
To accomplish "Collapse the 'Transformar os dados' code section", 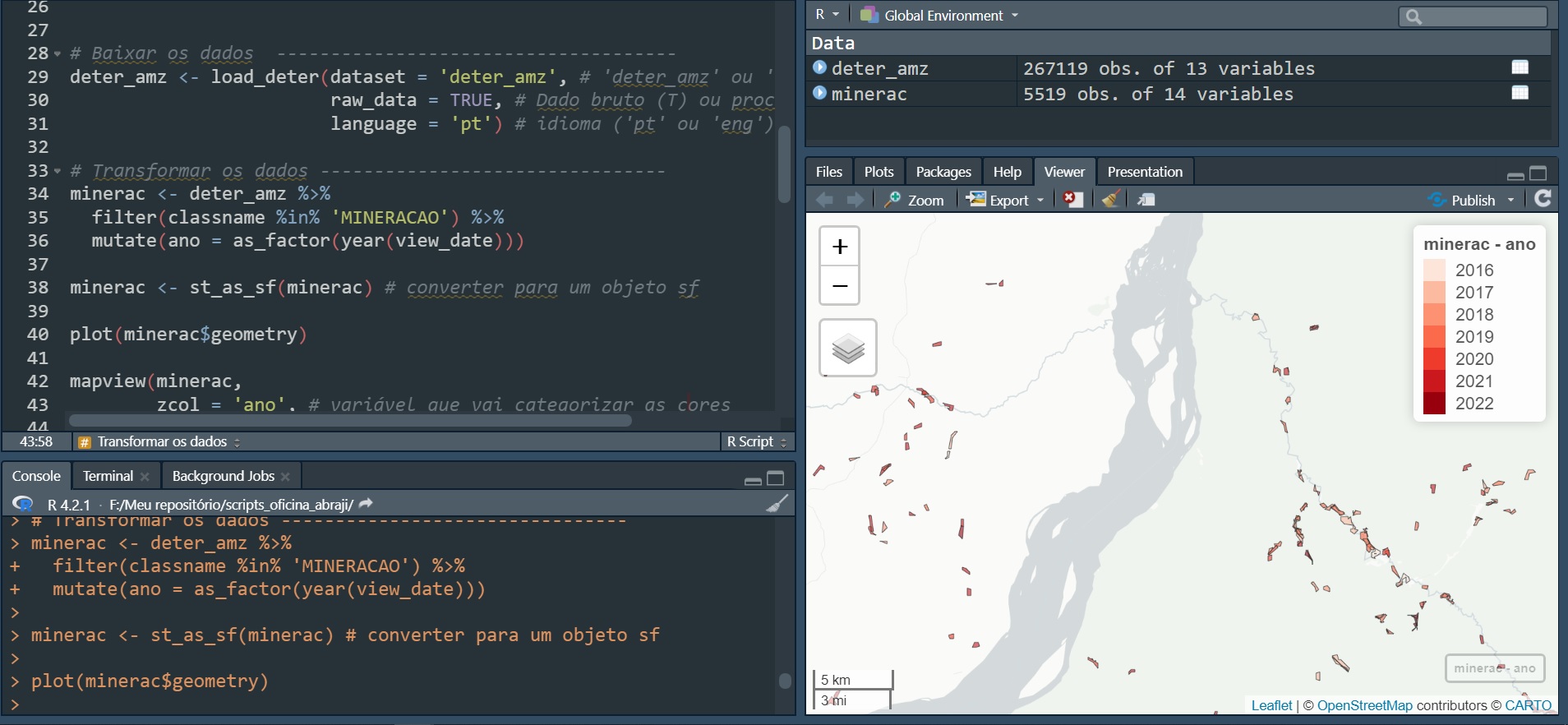I will [x=58, y=172].
